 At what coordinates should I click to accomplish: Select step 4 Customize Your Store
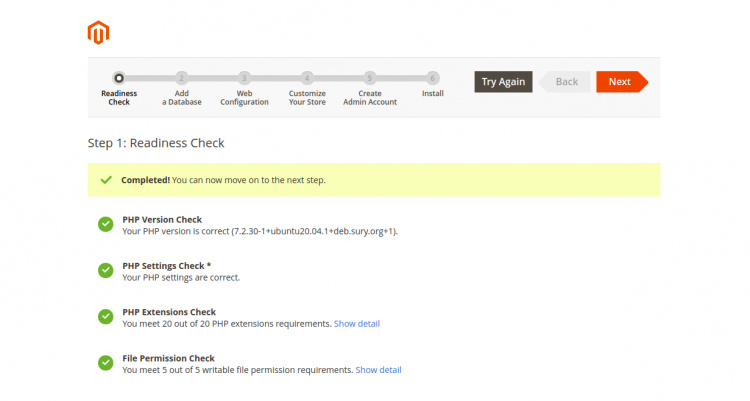pyautogui.click(x=307, y=77)
